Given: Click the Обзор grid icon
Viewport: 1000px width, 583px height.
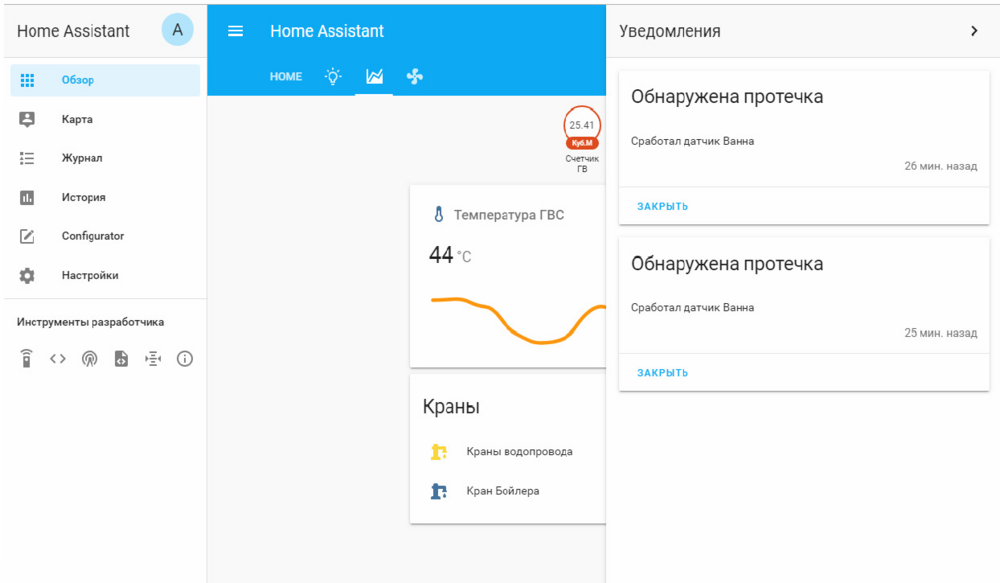Looking at the screenshot, I should pyautogui.click(x=27, y=80).
